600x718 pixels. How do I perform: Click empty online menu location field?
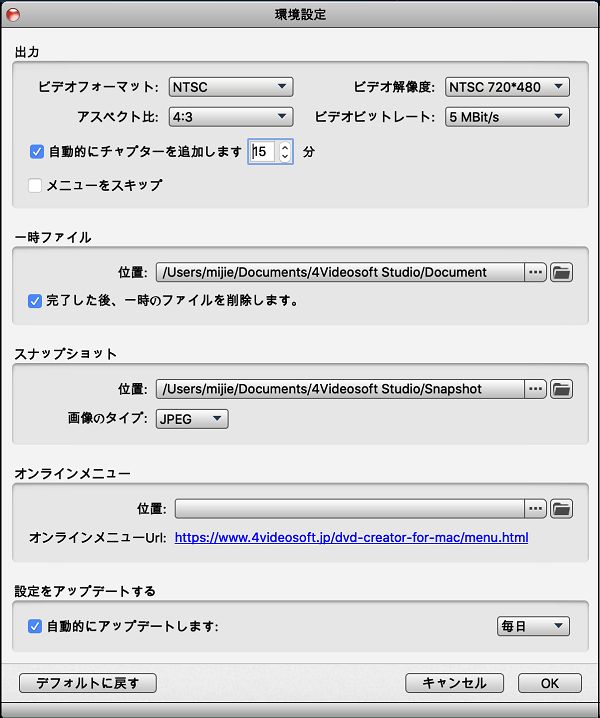click(350, 509)
